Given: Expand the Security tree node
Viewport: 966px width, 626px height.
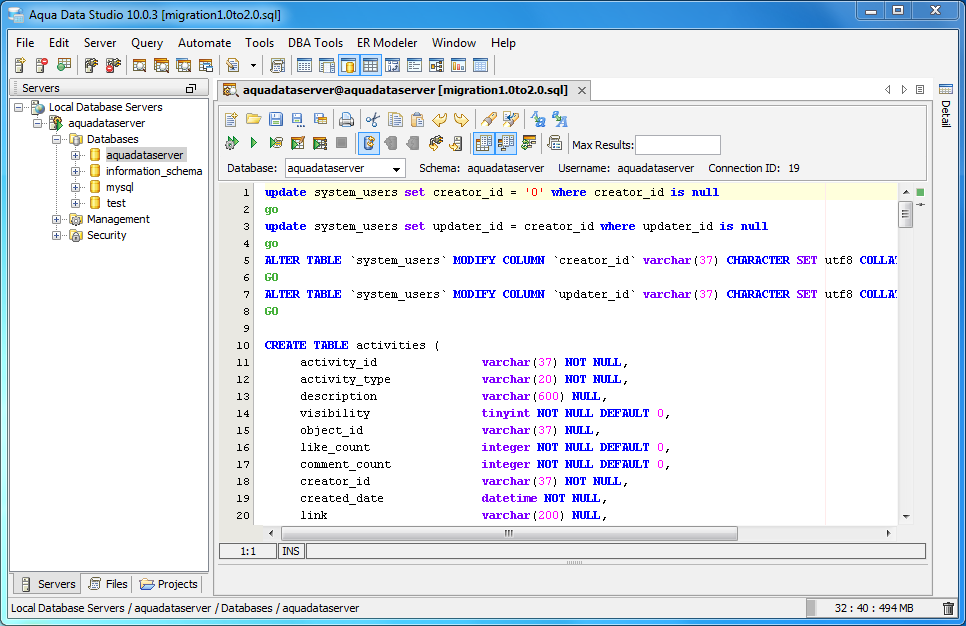Looking at the screenshot, I should tap(57, 235).
